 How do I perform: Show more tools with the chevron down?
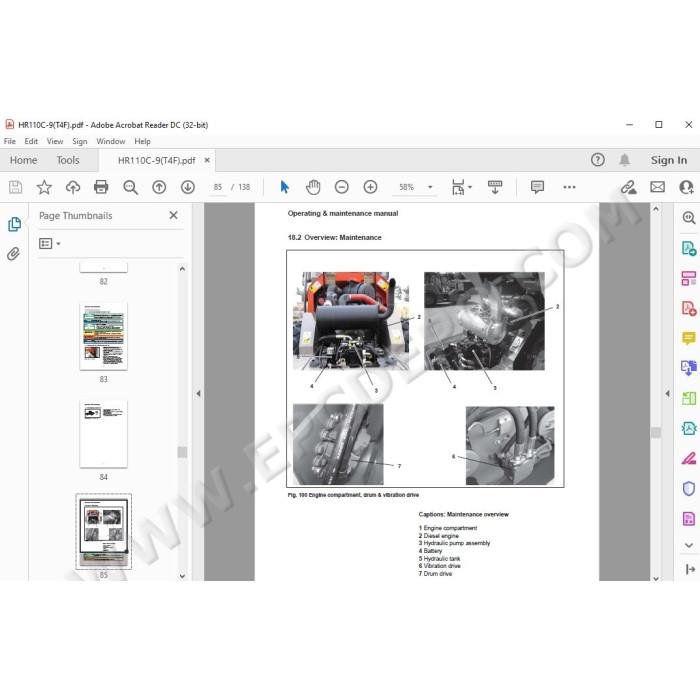click(689, 545)
